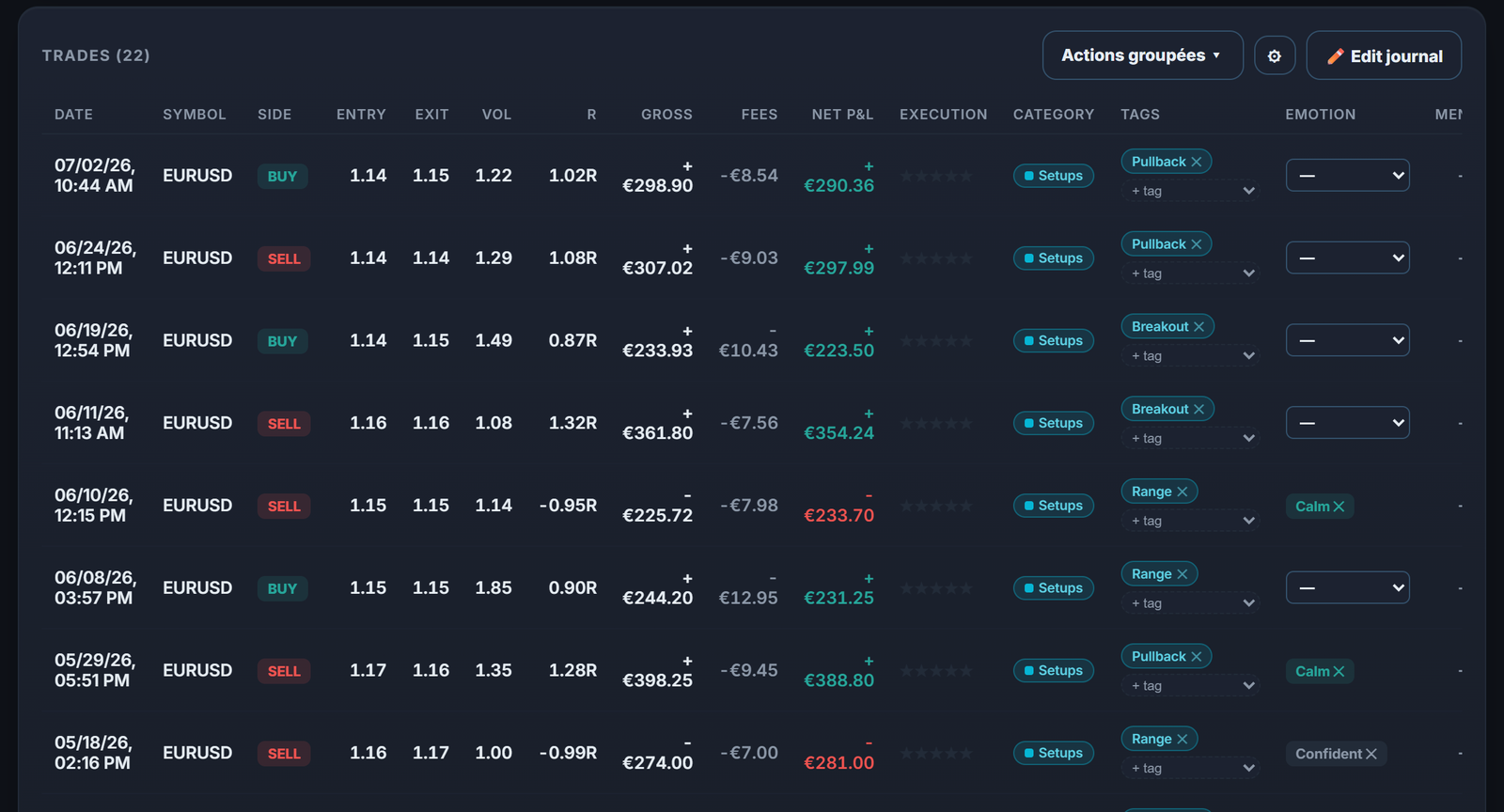Open the Actions groupées dropdown
The width and height of the screenshot is (1504, 812).
(x=1142, y=55)
